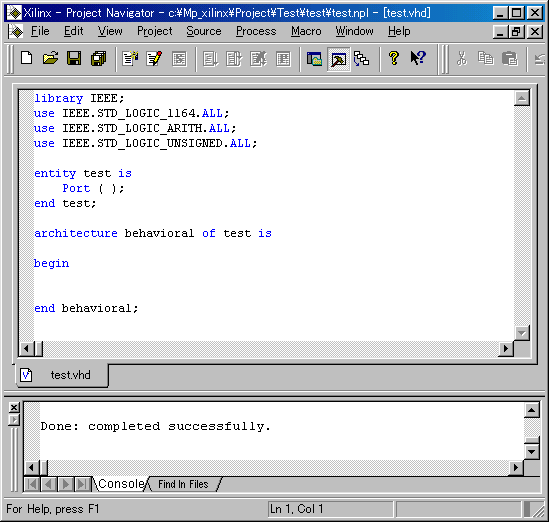Screen dimensions: 549x522
Task: Click the pencil edit source icon
Action: (x=154, y=58)
